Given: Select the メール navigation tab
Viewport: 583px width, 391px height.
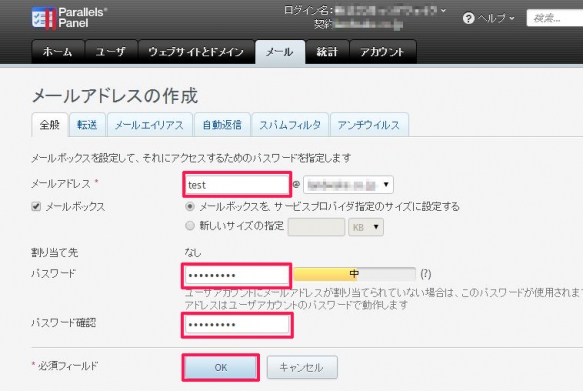Looking at the screenshot, I should point(280,52).
